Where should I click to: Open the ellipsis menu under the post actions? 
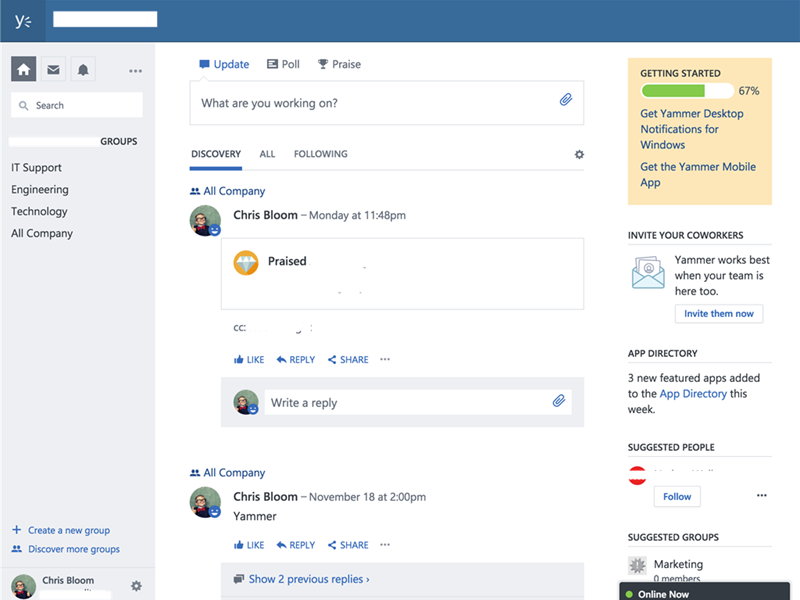tap(385, 359)
